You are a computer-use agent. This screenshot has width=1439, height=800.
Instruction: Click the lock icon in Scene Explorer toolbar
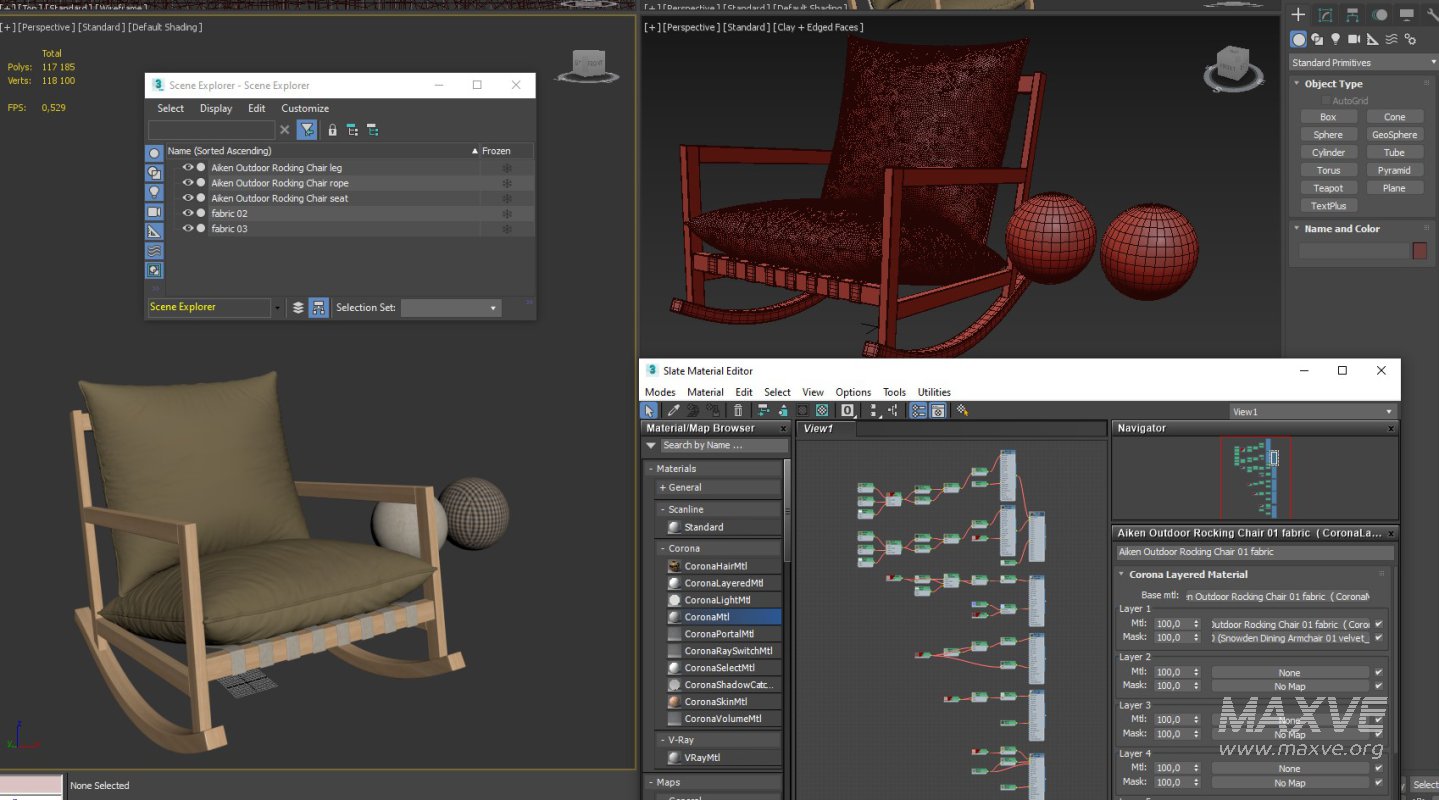click(x=333, y=130)
